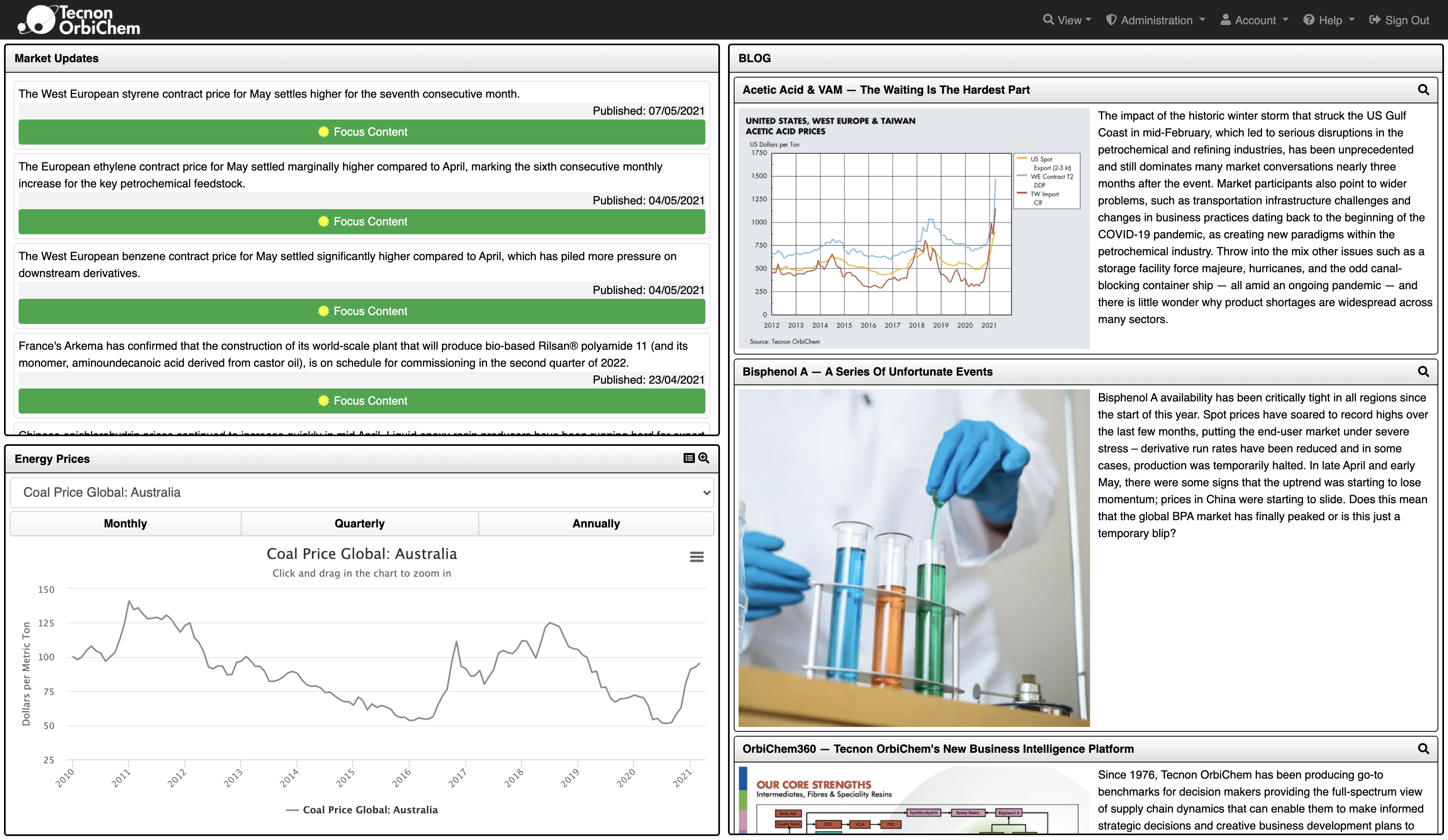This screenshot has width=1448, height=840.
Task: Select Annually tab on coal price chart
Action: (596, 523)
